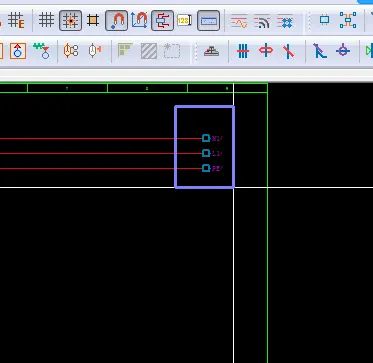The width and height of the screenshot is (373, 363).
Task: Toggle the plain grid display icon
Action: coord(46,20)
